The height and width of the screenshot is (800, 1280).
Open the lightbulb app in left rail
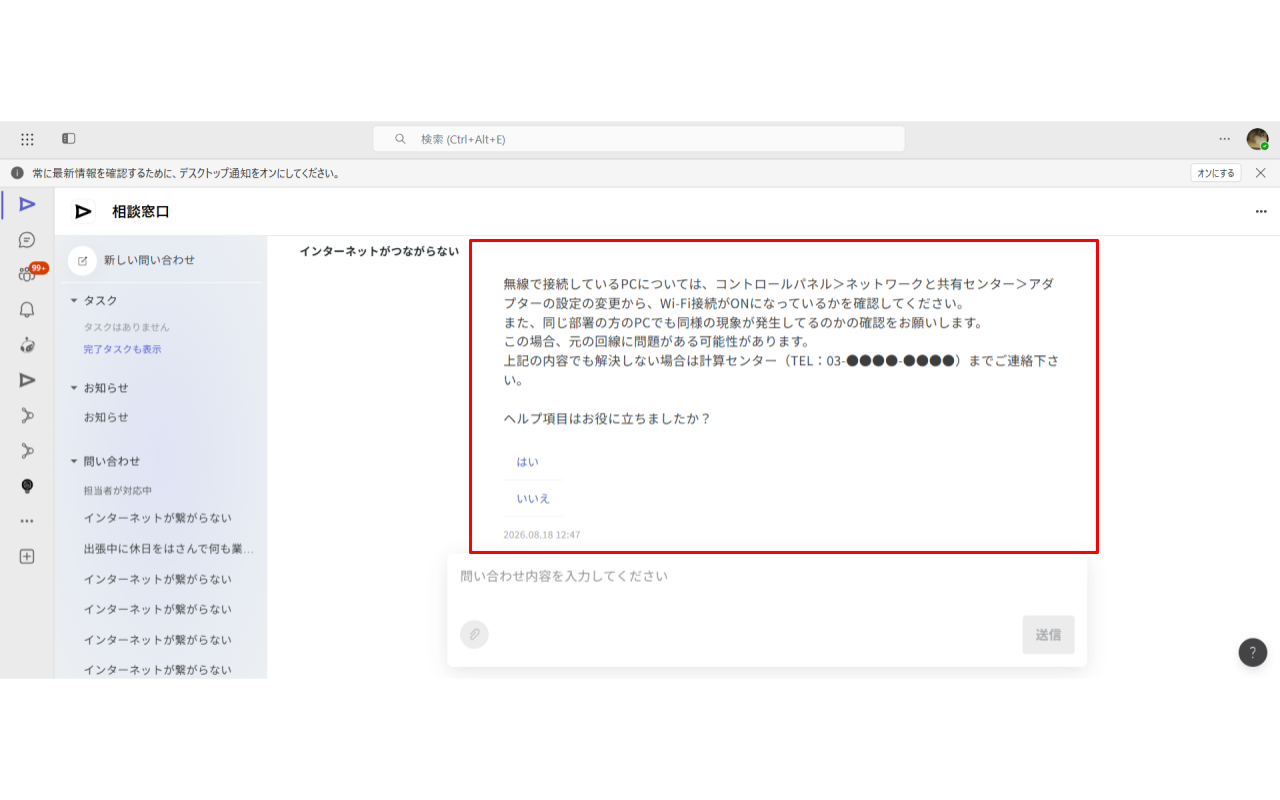tap(27, 486)
